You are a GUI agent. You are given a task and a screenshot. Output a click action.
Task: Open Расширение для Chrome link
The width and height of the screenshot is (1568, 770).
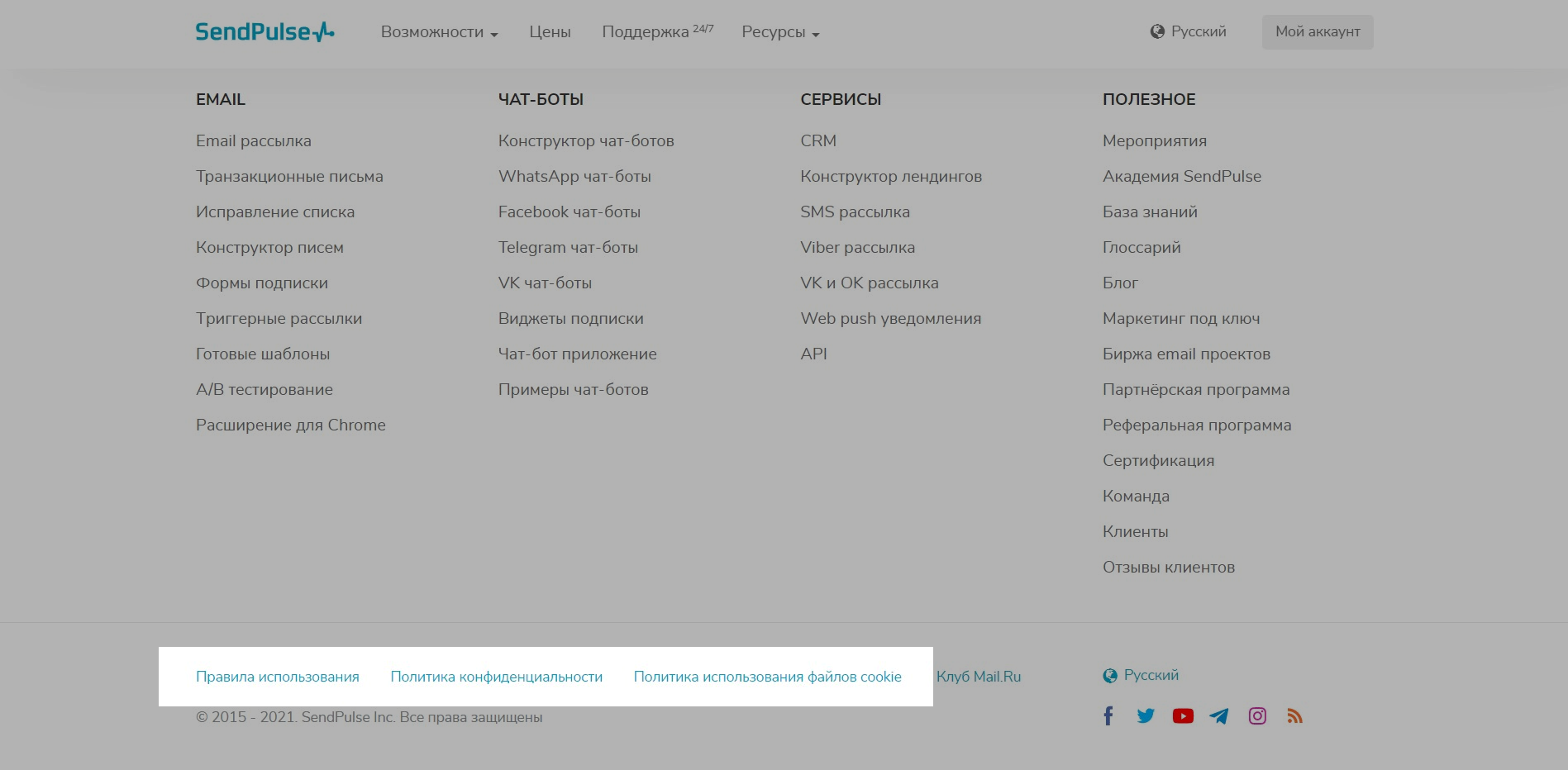[291, 425]
